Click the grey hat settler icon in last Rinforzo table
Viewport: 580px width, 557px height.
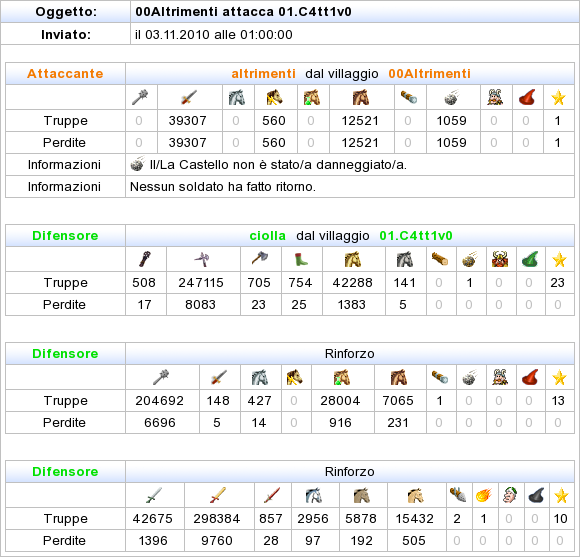536,495
